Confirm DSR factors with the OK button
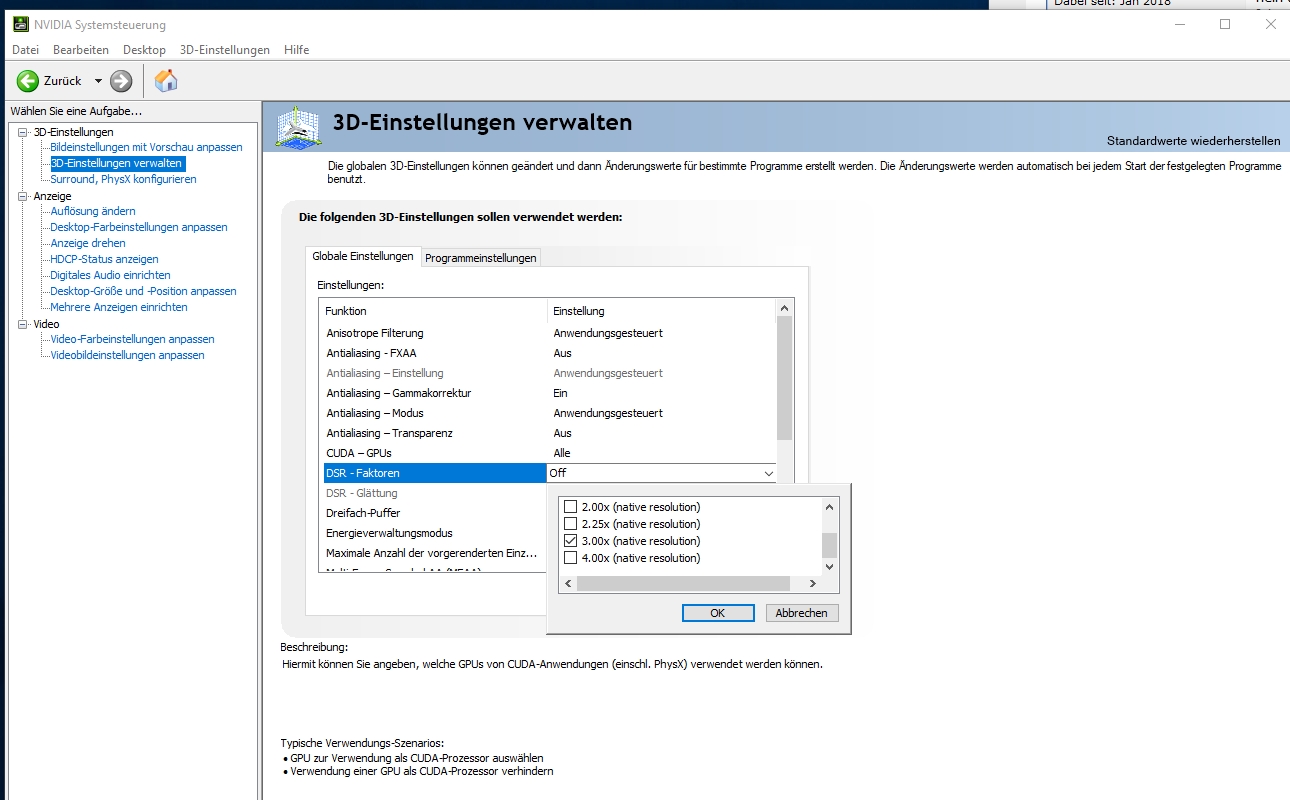1290x800 pixels. click(x=718, y=613)
